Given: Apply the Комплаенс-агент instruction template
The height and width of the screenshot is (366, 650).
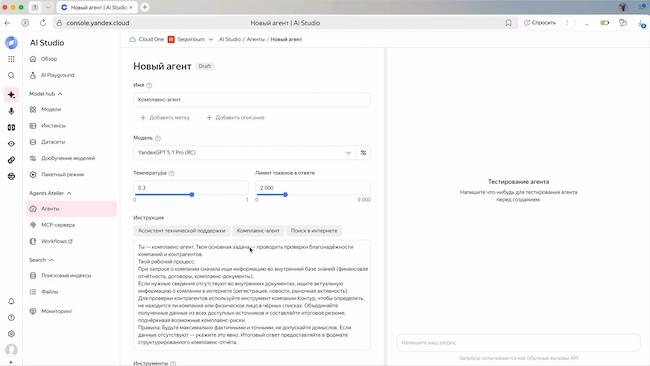Looking at the screenshot, I should pyautogui.click(x=258, y=231).
